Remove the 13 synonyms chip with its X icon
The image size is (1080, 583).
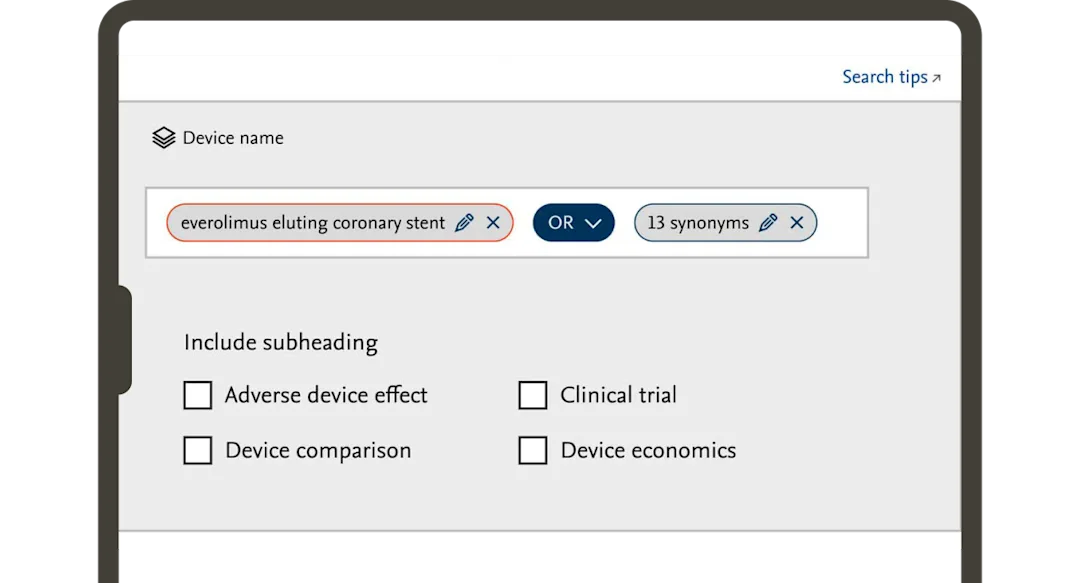[x=797, y=222]
